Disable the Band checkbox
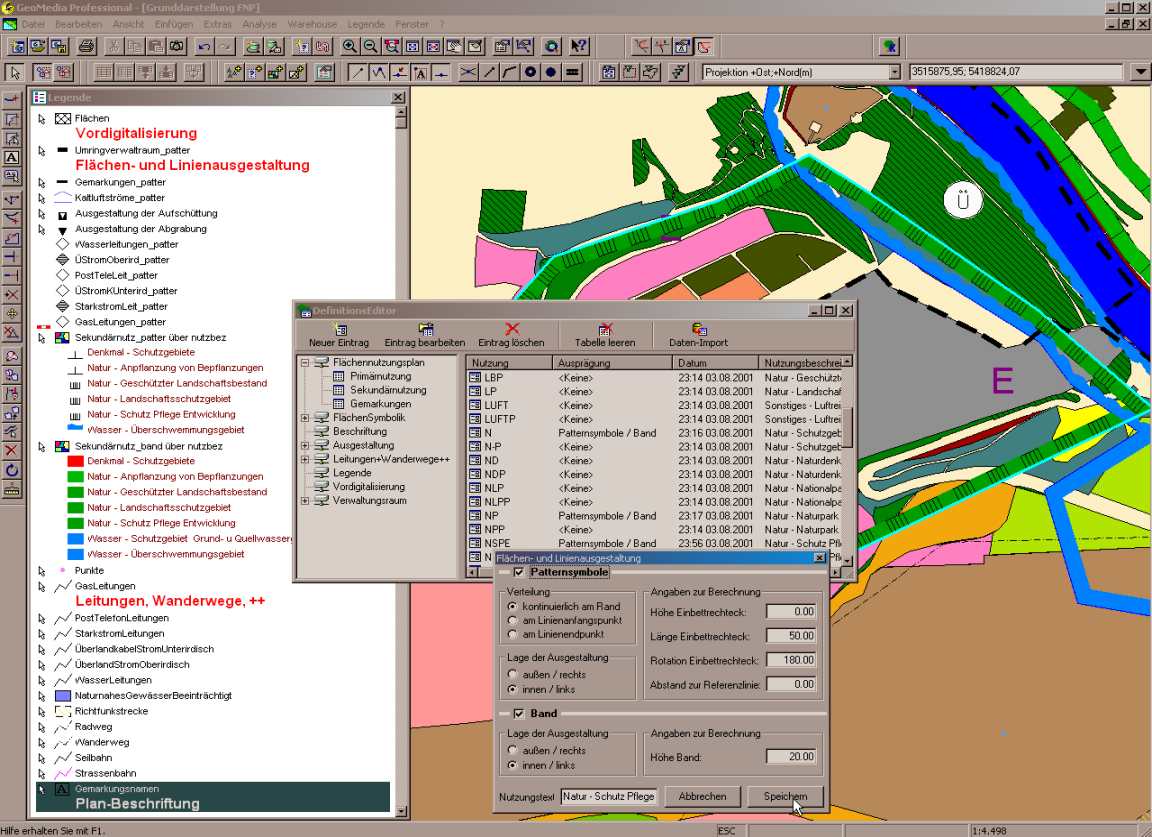 518,714
